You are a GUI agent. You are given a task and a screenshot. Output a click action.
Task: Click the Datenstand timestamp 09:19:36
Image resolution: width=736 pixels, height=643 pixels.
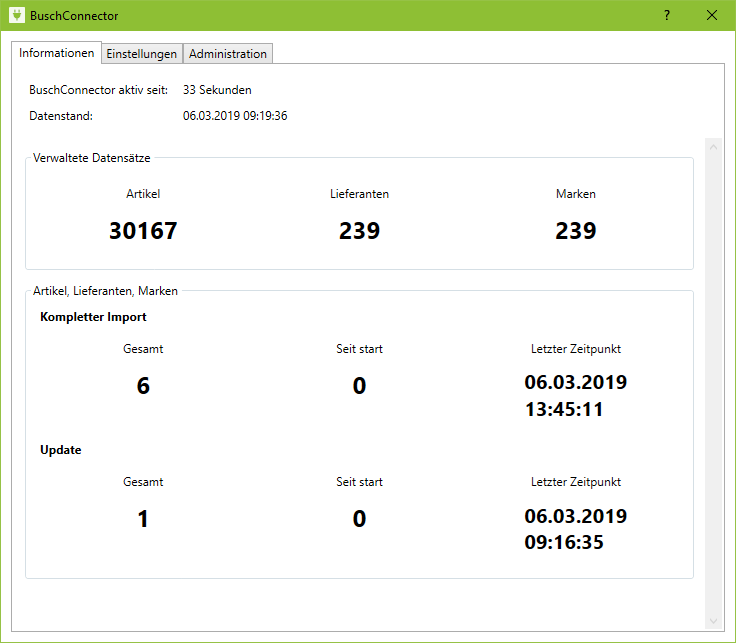(235, 116)
